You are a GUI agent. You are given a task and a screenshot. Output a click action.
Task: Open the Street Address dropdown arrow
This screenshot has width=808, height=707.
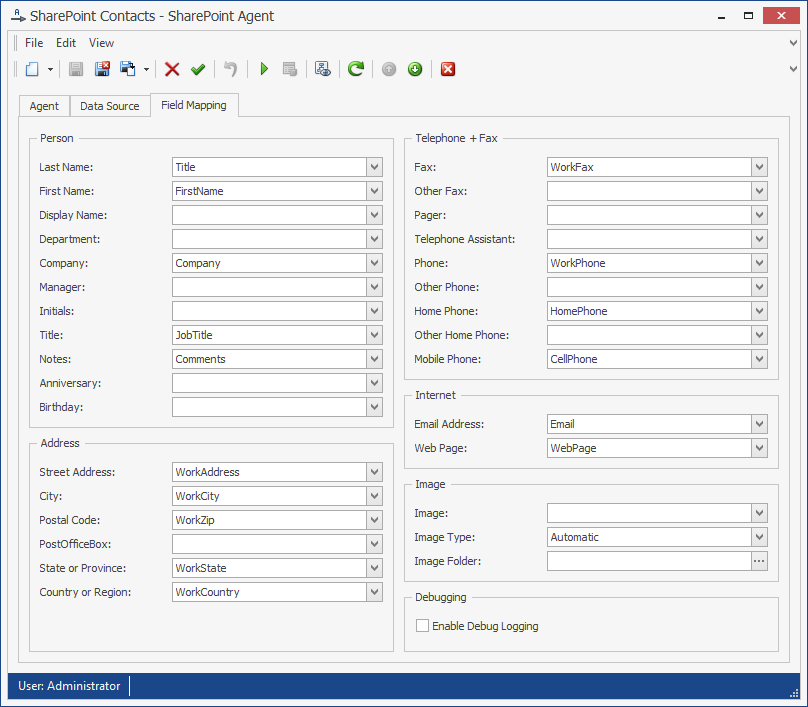375,472
